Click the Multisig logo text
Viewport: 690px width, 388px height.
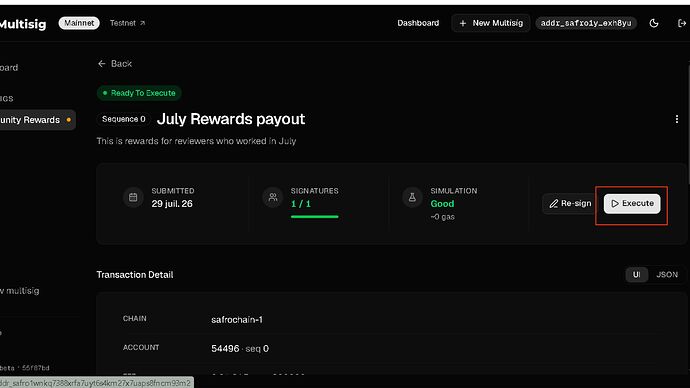click(23, 24)
